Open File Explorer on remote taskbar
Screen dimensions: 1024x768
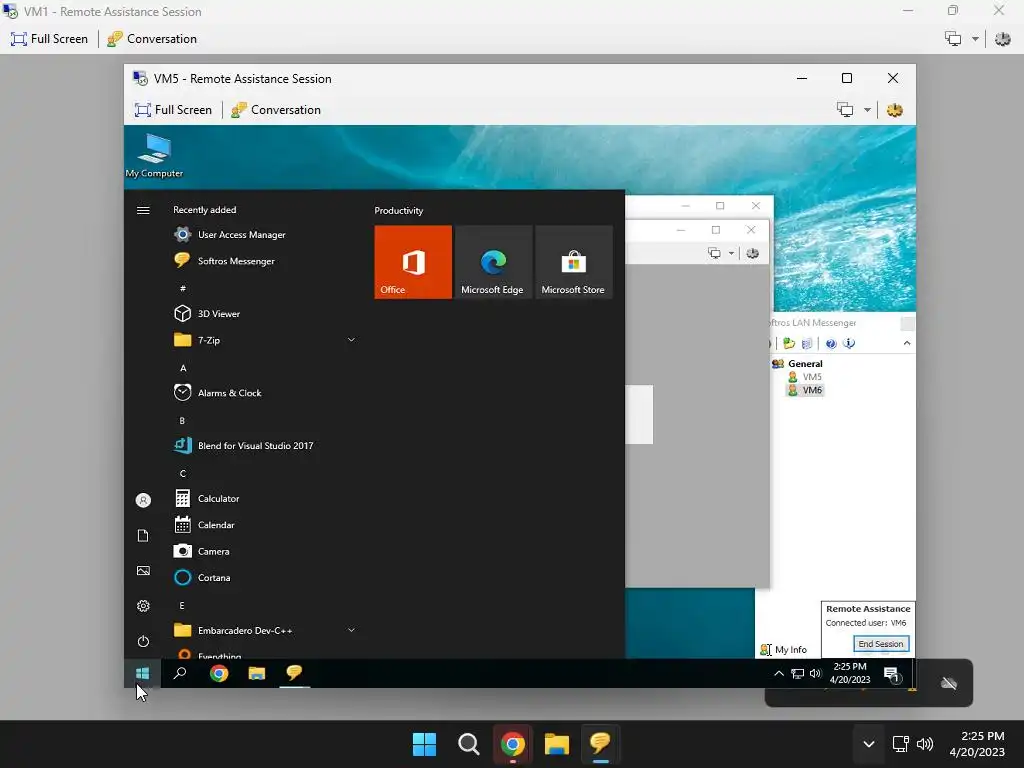pyautogui.click(x=257, y=673)
